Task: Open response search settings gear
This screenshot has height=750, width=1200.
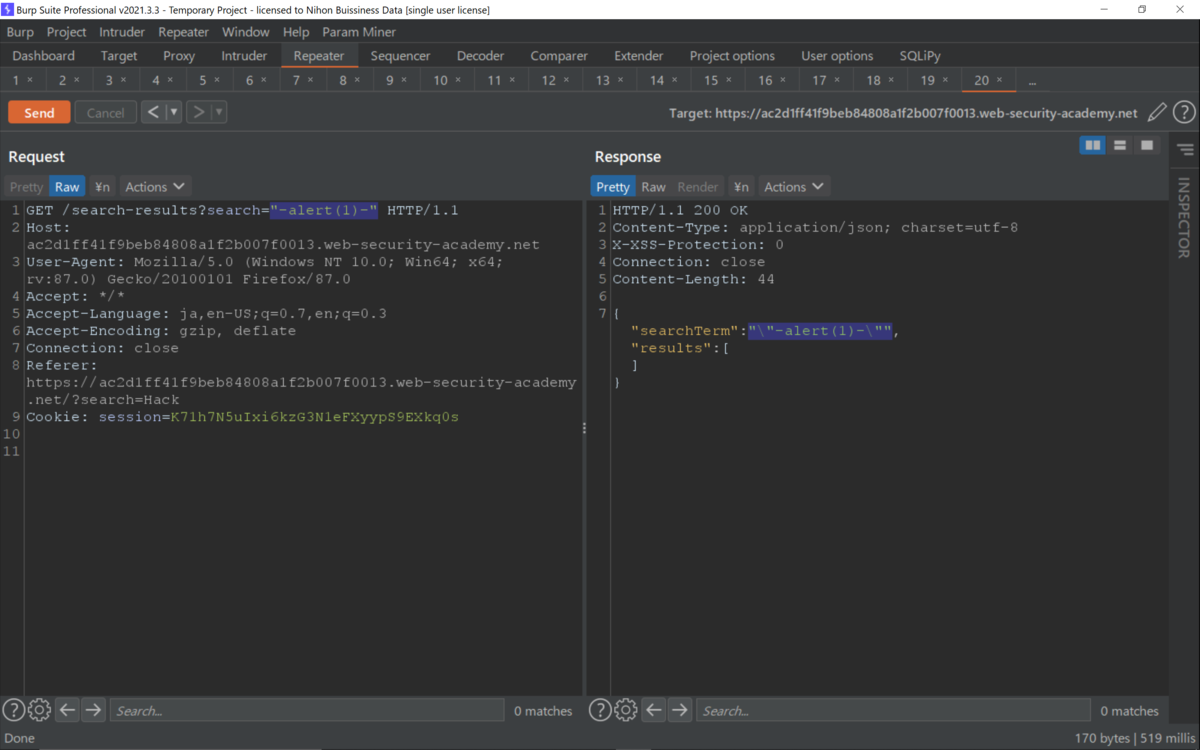Action: tap(626, 710)
